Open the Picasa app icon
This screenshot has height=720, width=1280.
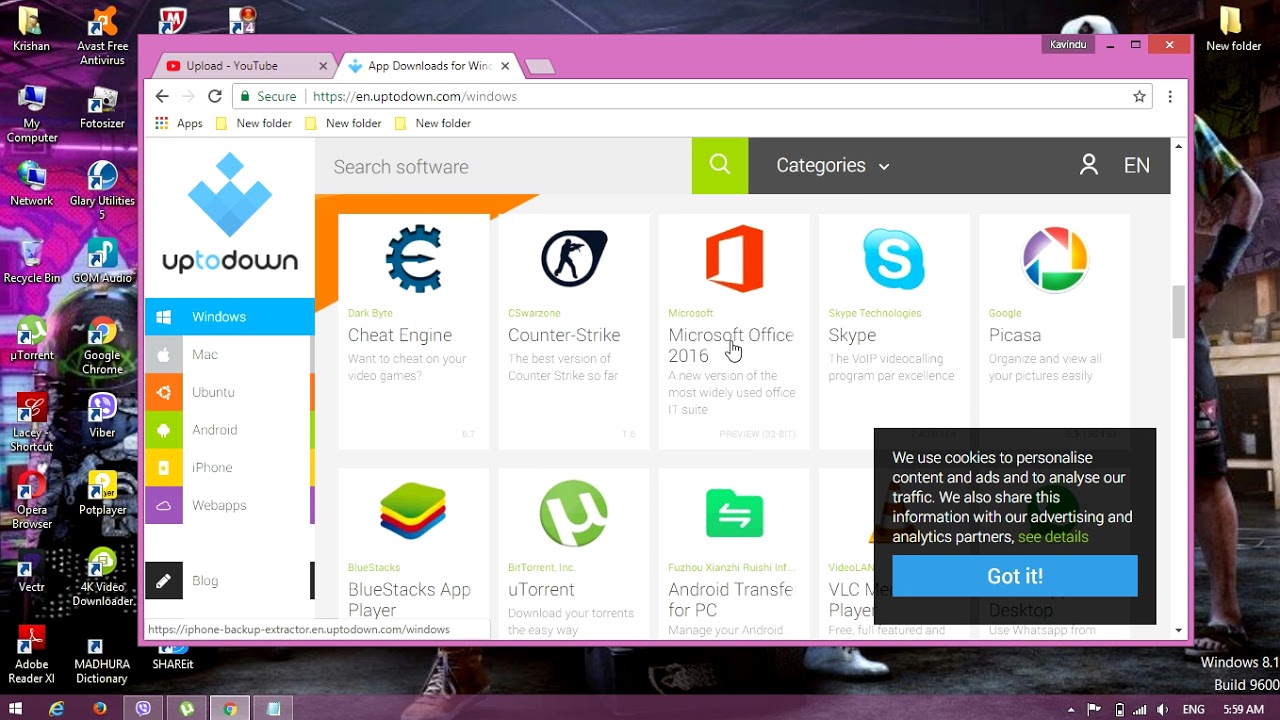pyautogui.click(x=1054, y=258)
